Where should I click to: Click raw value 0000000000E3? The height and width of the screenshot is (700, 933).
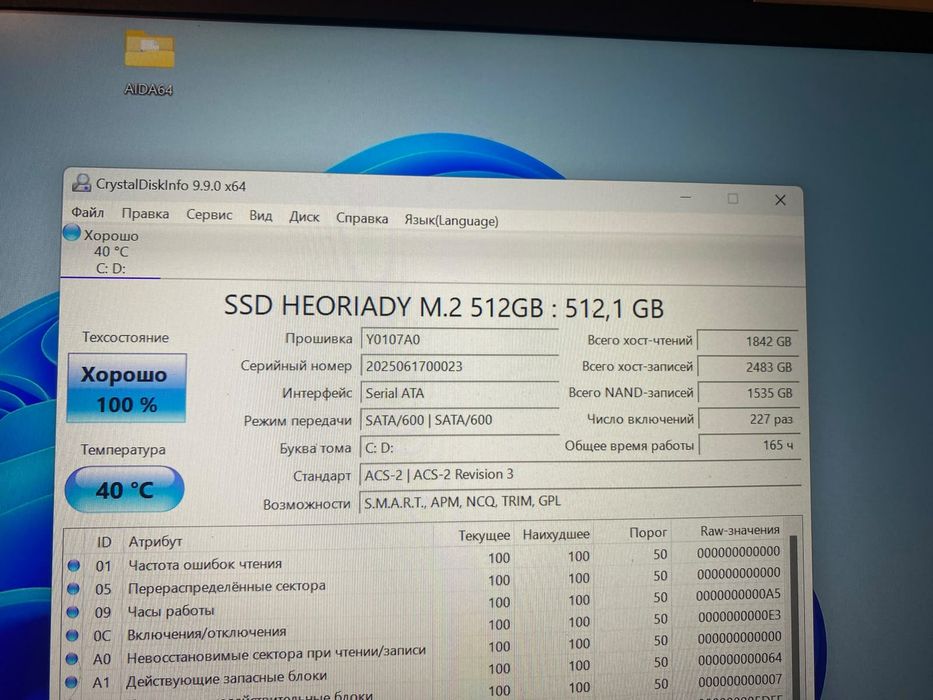739,615
